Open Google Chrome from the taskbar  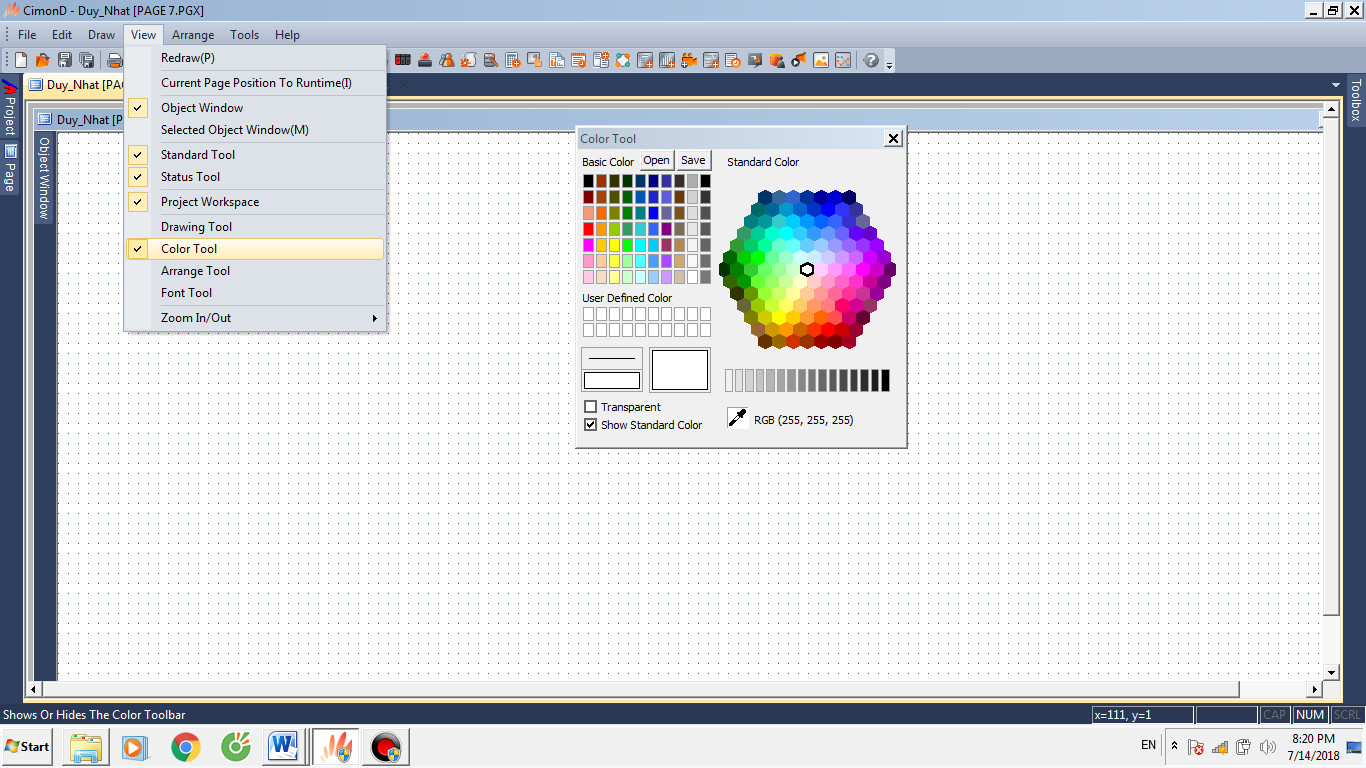coord(185,747)
